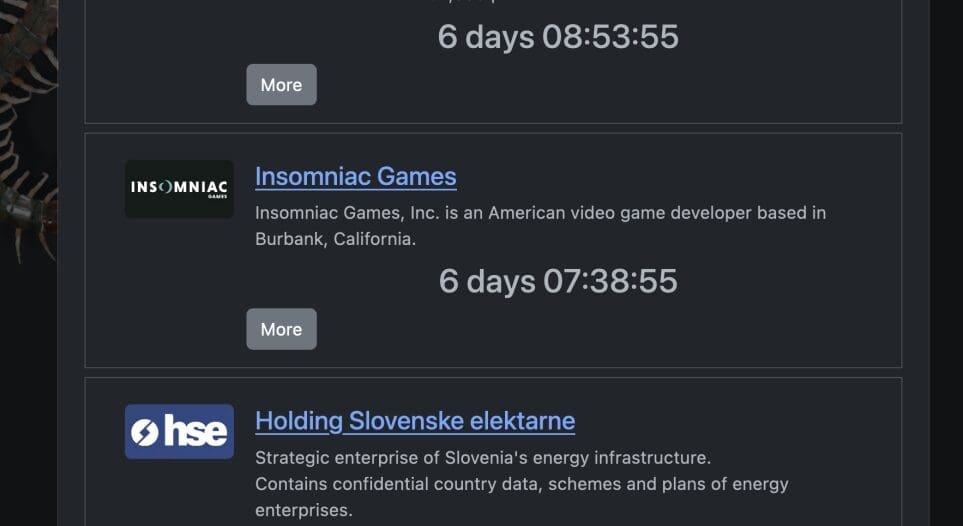Open the Holding Slovenske elektarne link

pos(415,421)
